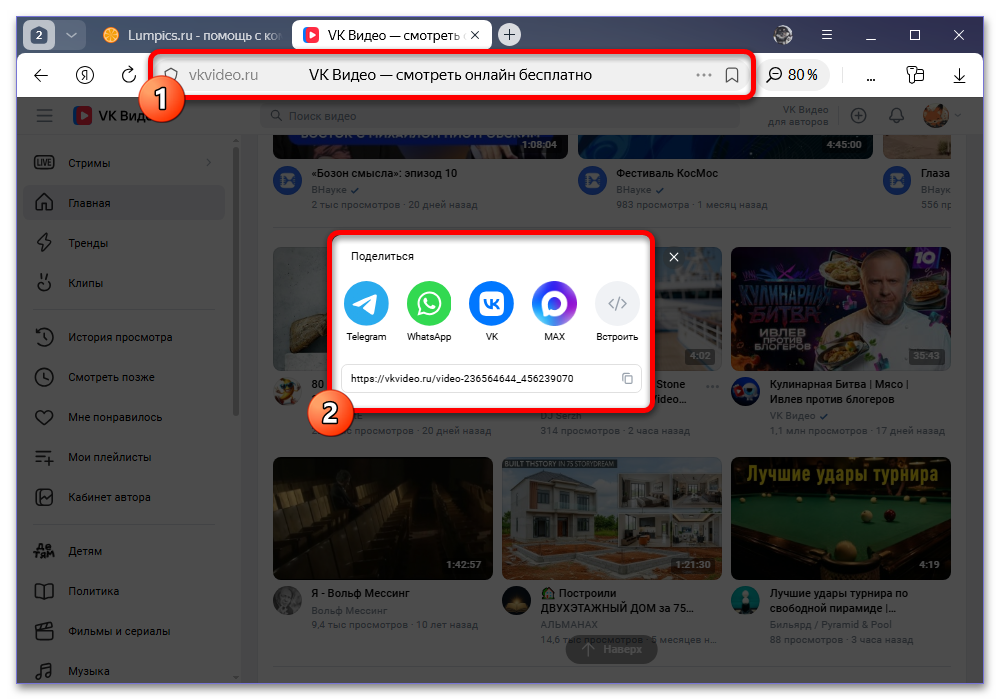Click the VK Видео logo
The width and height of the screenshot is (1000, 700).
tap(110, 115)
